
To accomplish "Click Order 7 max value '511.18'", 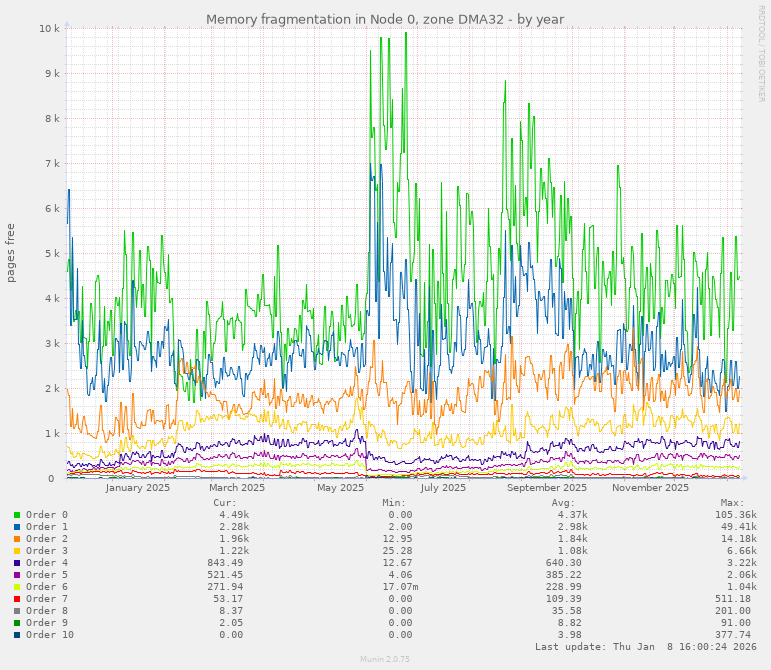I will [733, 599].
